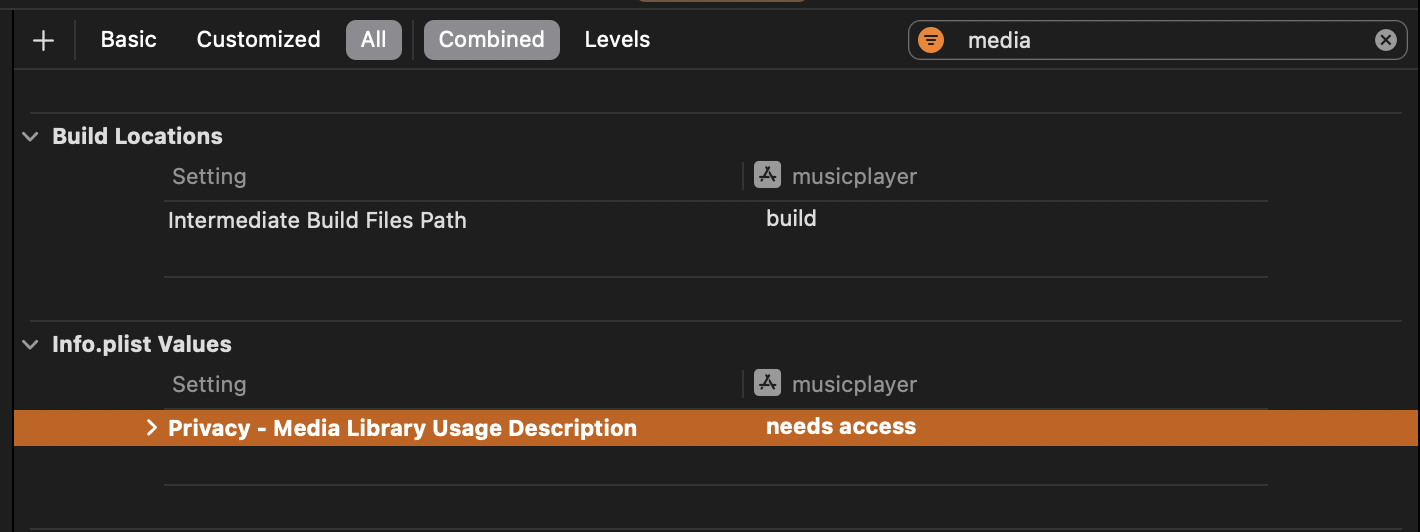Show Basic build settings
The width and height of the screenshot is (1420, 532).
click(129, 40)
